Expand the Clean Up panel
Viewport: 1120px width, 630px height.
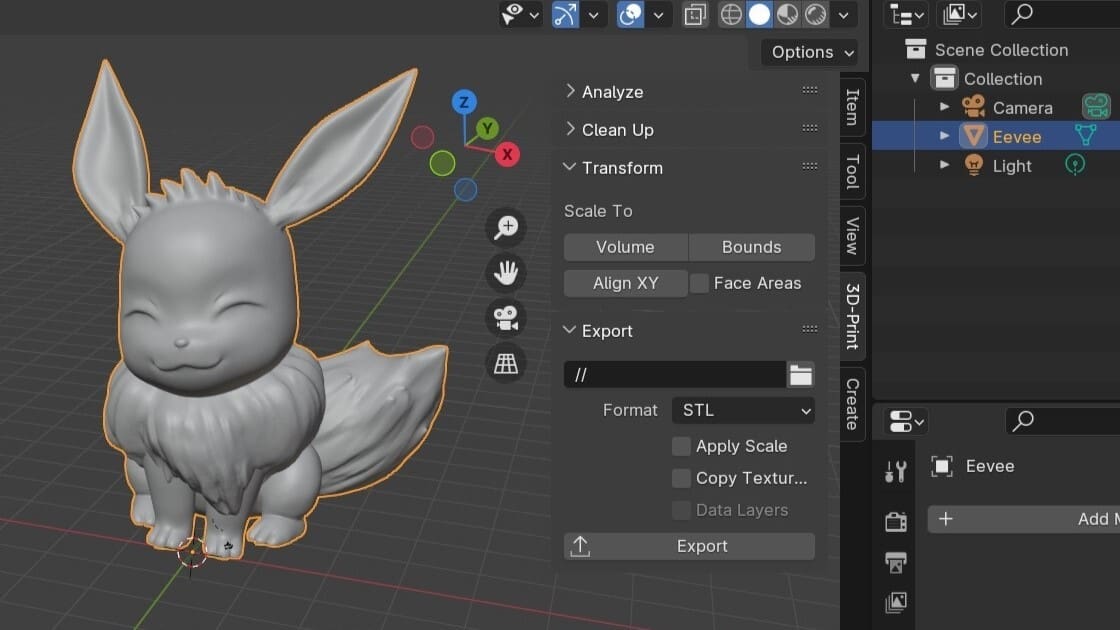click(x=618, y=129)
